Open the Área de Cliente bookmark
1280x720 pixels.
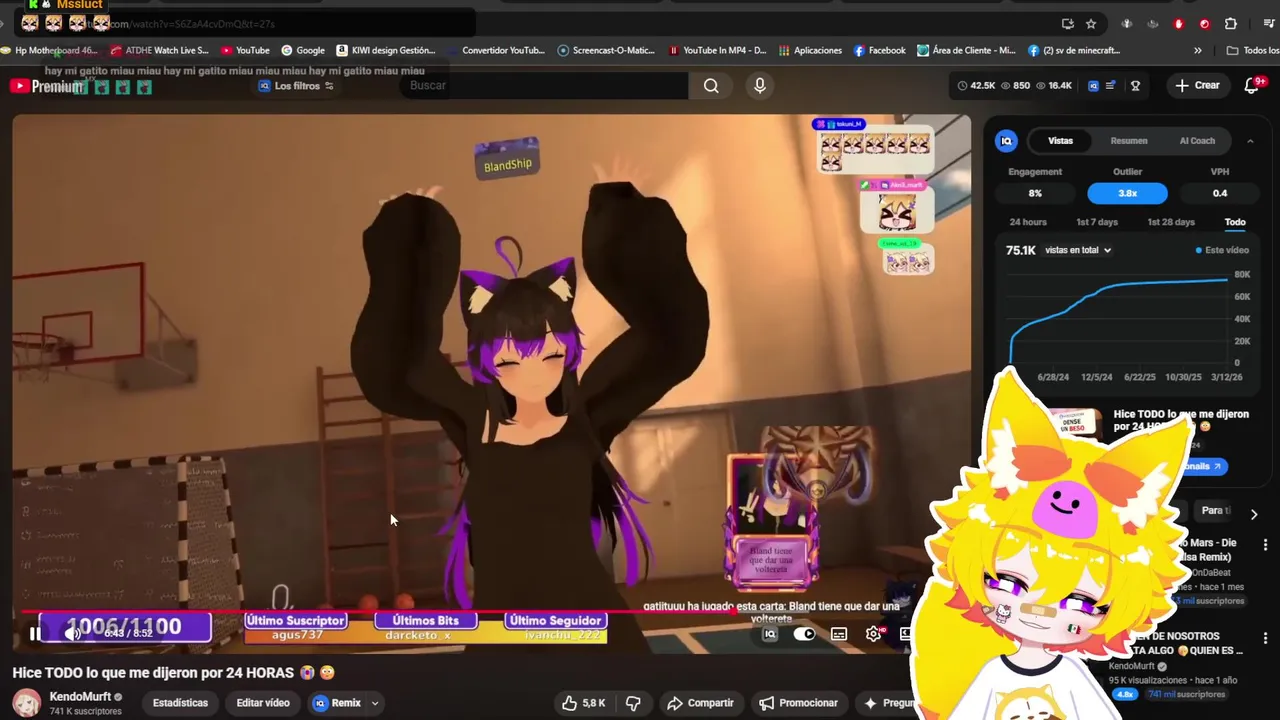pyautogui.click(x=966, y=50)
